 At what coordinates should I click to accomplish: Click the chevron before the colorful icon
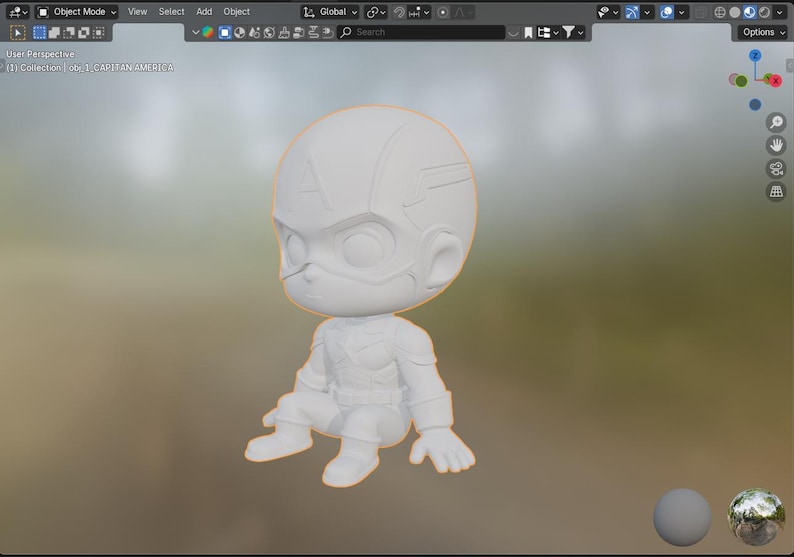(195, 32)
